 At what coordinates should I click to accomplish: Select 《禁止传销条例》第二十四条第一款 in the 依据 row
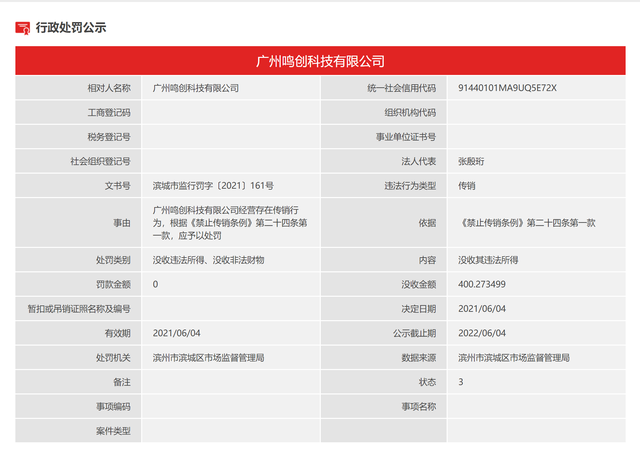527,223
